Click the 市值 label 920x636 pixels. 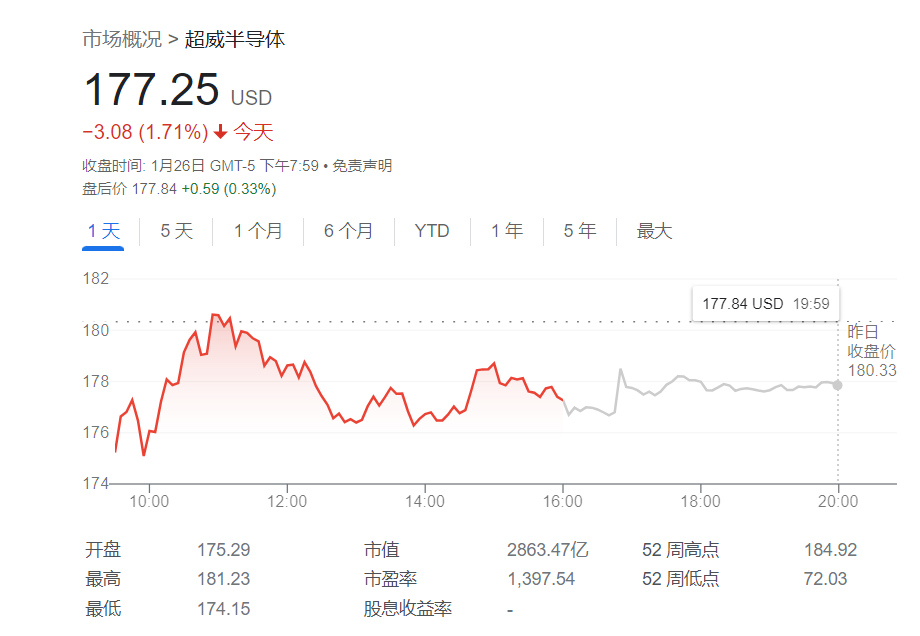[x=381, y=550]
